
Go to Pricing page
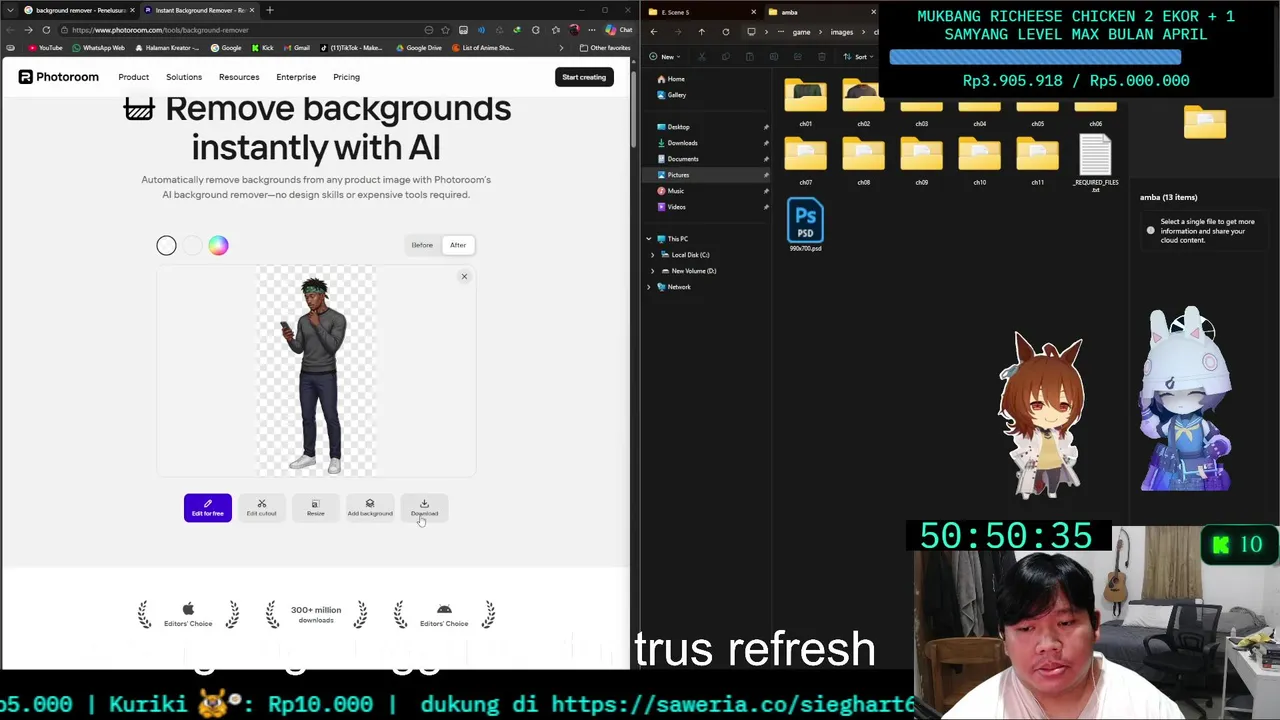pyautogui.click(x=346, y=77)
